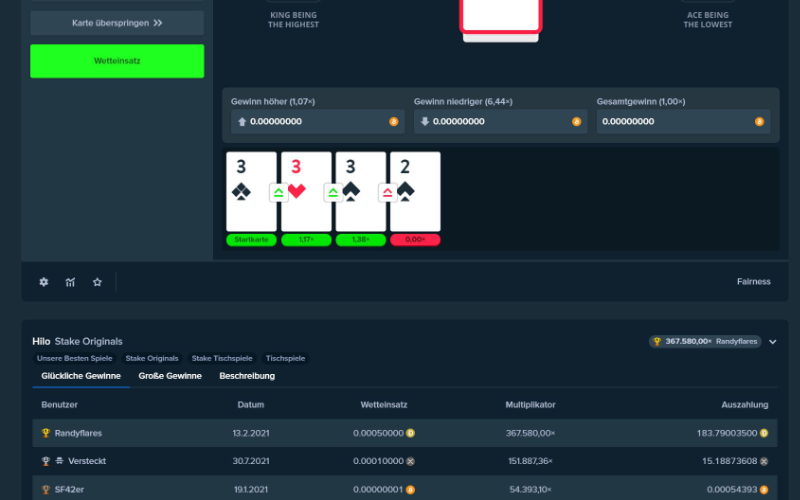The image size is (800, 500).
Task: Click the down arrow icon in Gewinn niedriger field
Action: [424, 121]
